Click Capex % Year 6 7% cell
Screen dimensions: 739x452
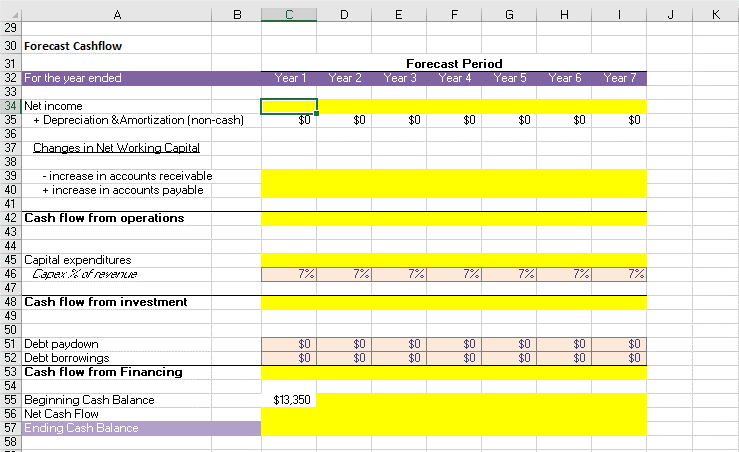564,274
